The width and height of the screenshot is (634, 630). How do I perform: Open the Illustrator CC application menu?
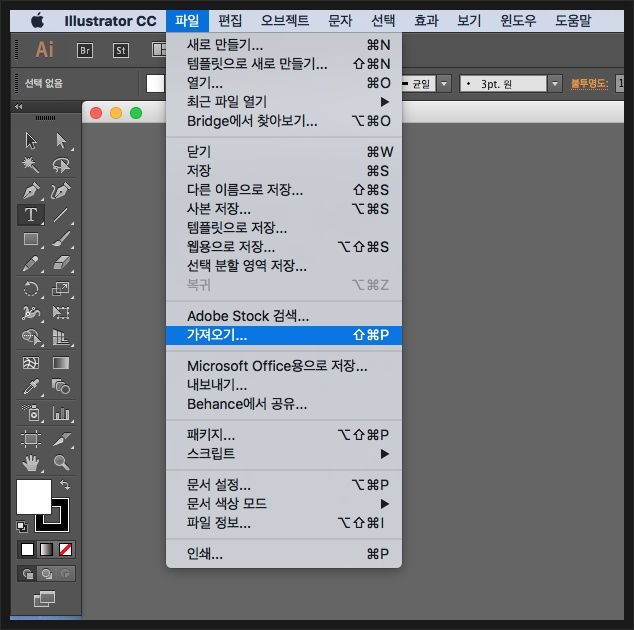tap(110, 21)
